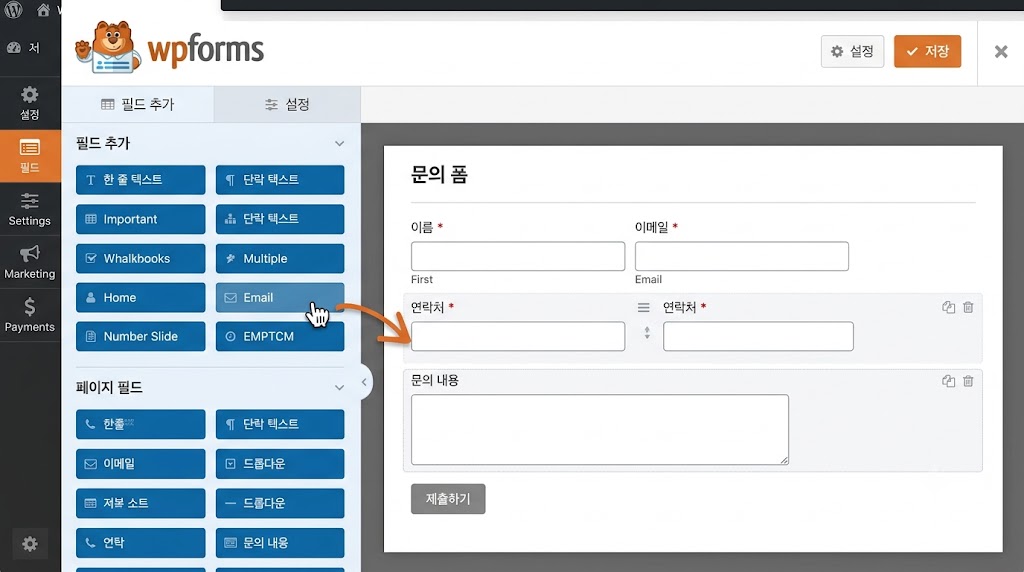Image resolution: width=1024 pixels, height=572 pixels.
Task: Click the WordPress logo icon
Action: tap(14, 9)
